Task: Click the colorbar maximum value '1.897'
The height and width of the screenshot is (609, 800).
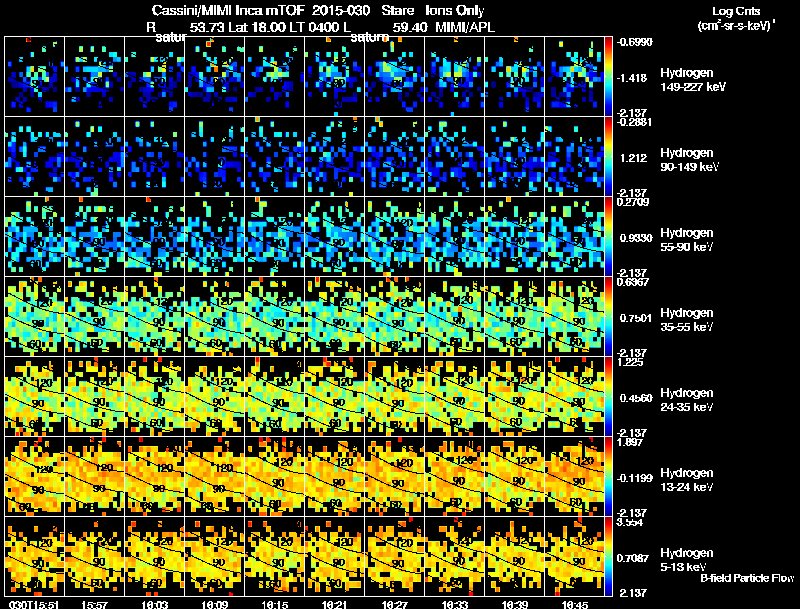Action: [x=630, y=442]
